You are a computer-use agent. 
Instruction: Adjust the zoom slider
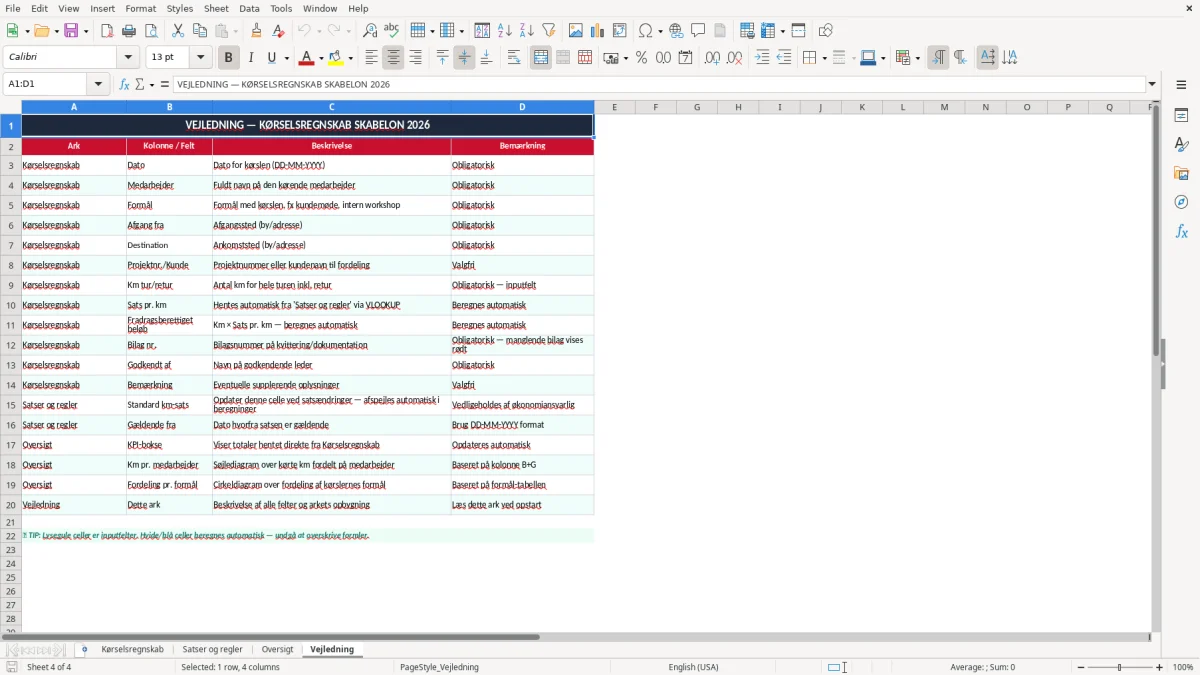(x=1120, y=667)
